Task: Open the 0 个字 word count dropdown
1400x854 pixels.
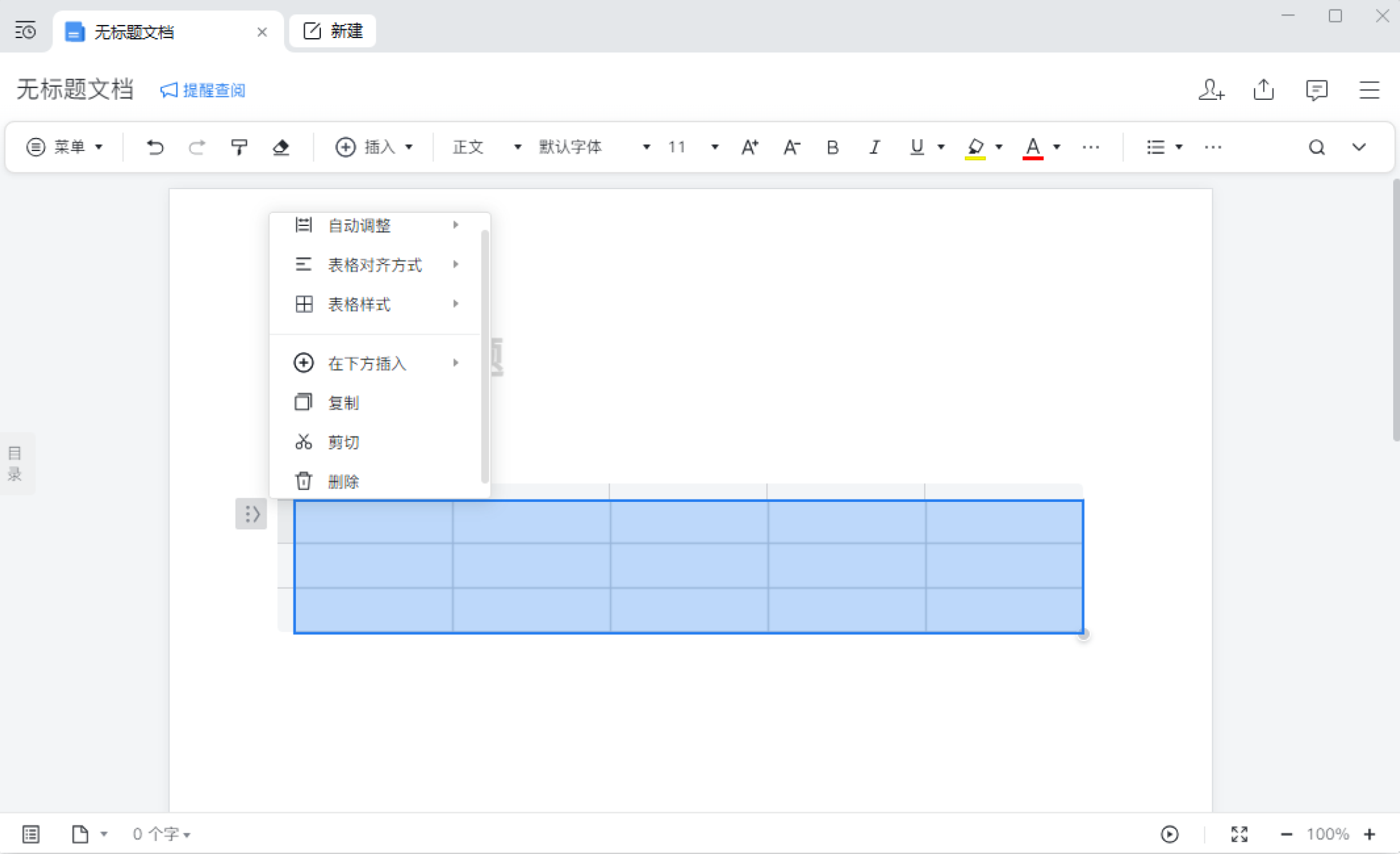Action: pyautogui.click(x=161, y=834)
